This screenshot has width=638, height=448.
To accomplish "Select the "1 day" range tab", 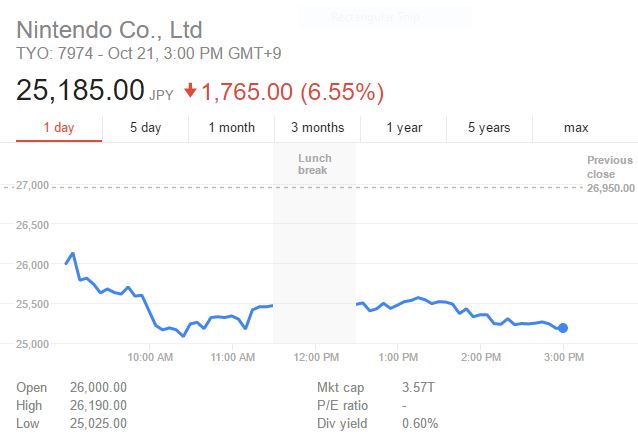I will [x=58, y=127].
